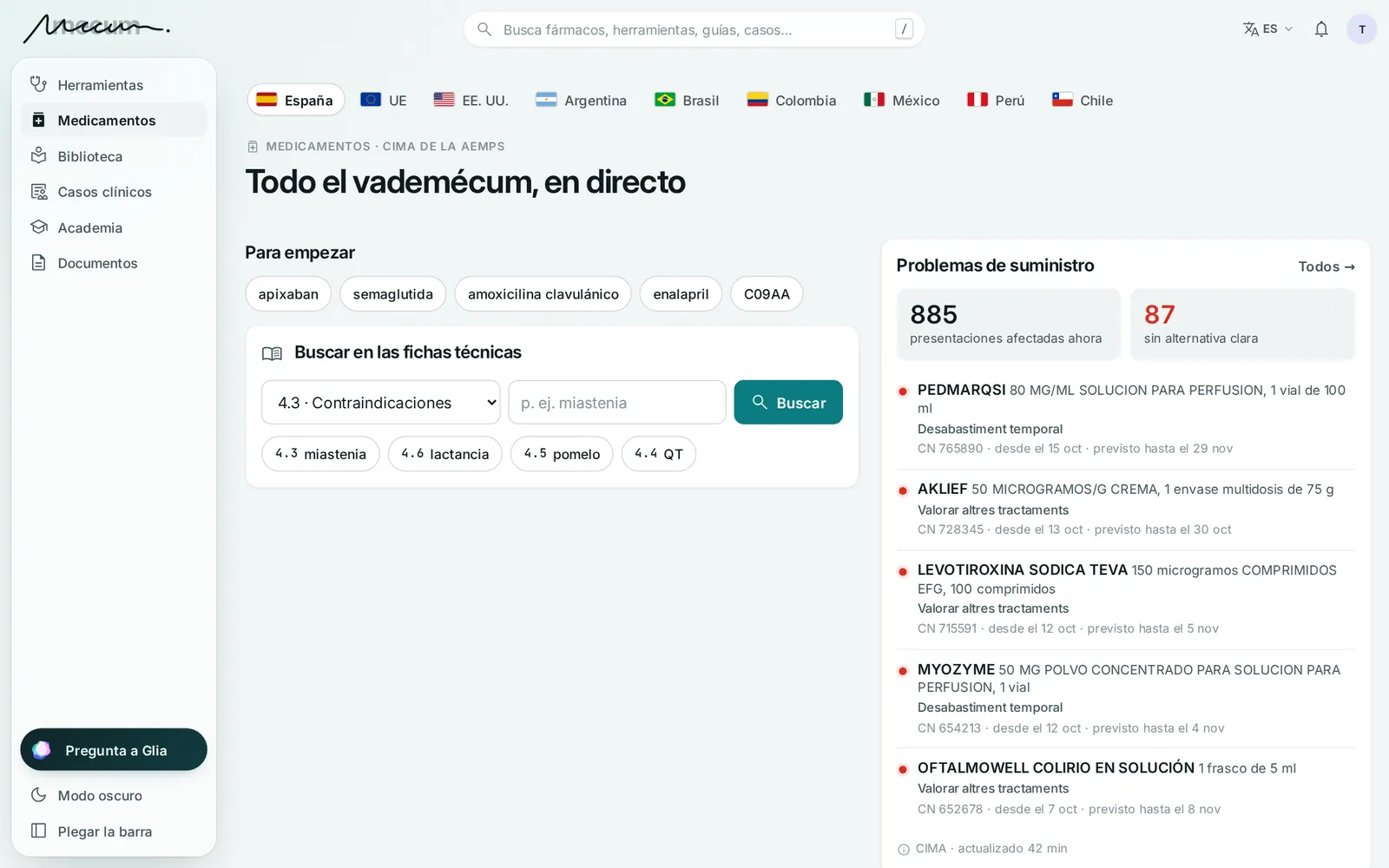The width and height of the screenshot is (1389, 868).
Task: Click the apixaban suggestion chip
Action: pyautogui.click(x=288, y=294)
